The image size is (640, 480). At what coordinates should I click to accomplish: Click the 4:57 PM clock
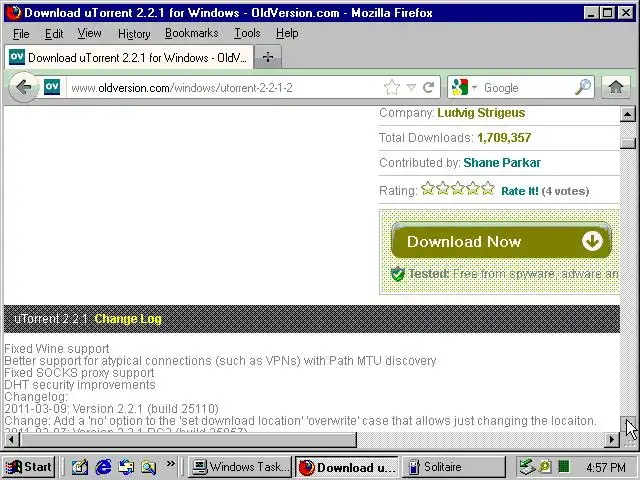click(x=606, y=467)
